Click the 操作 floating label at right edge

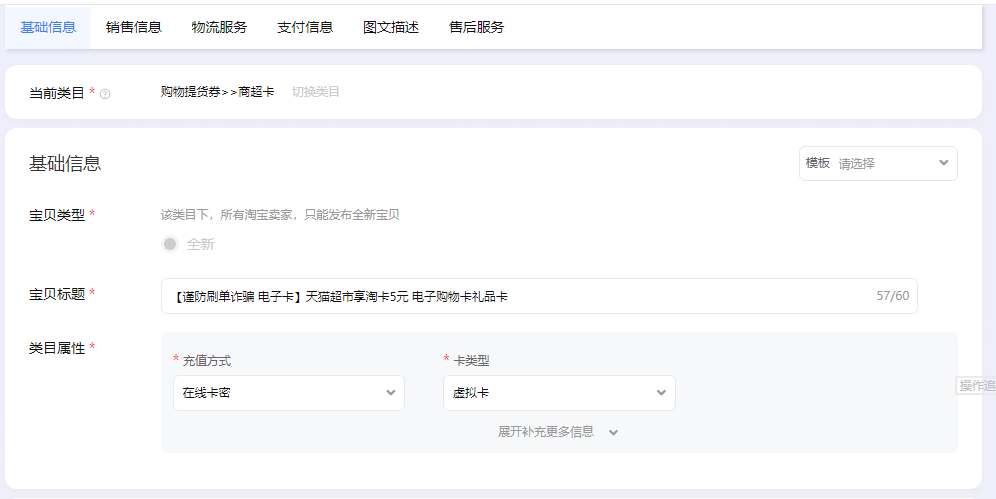pyautogui.click(x=976, y=386)
